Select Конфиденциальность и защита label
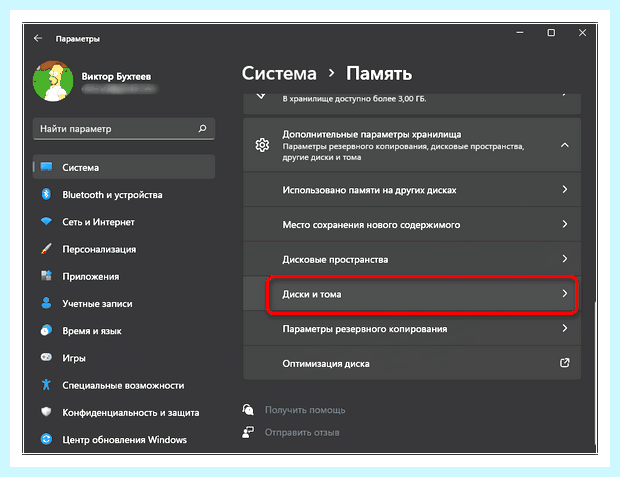Viewport: 620px width, 477px height. coord(130,413)
